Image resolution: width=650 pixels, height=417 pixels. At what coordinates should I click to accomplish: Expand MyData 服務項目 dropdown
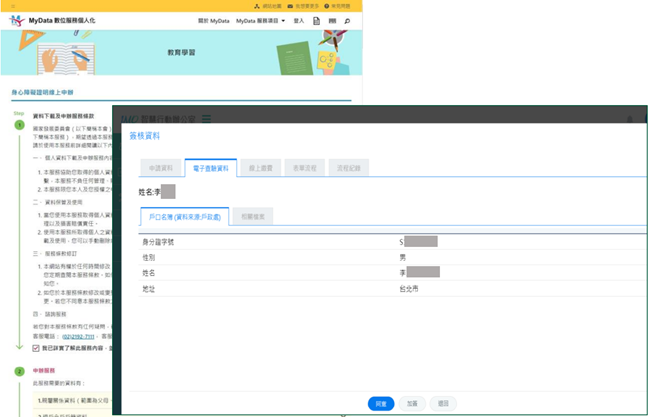[x=260, y=21]
